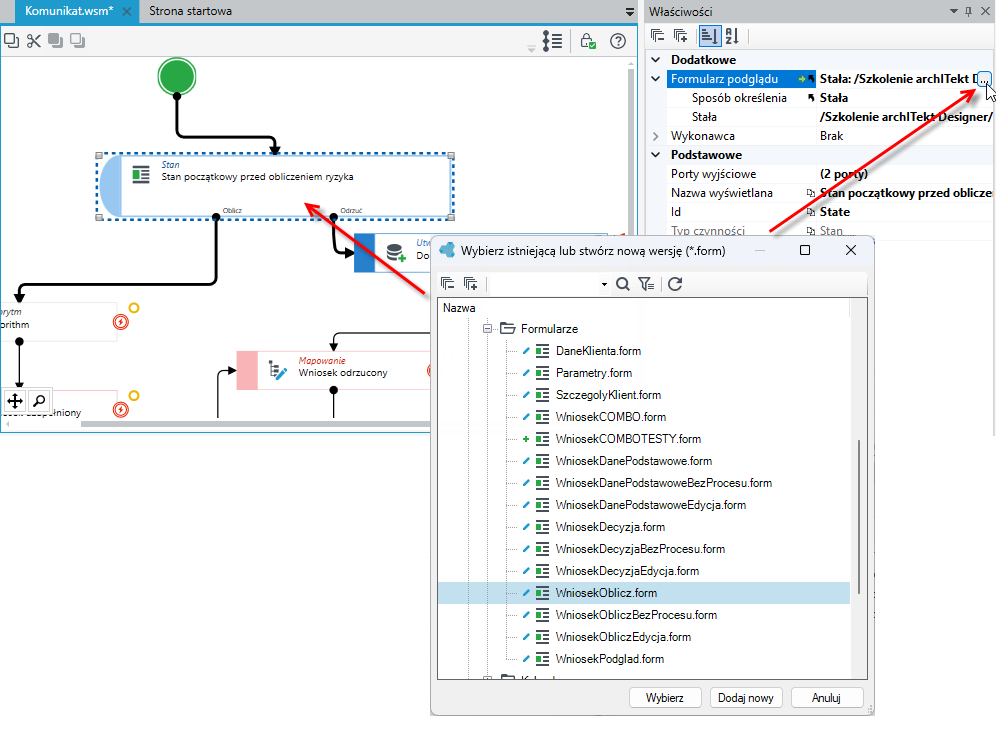Select WniosekDecyzja.form in the tree
This screenshot has height=730, width=996.
pyautogui.click(x=610, y=527)
